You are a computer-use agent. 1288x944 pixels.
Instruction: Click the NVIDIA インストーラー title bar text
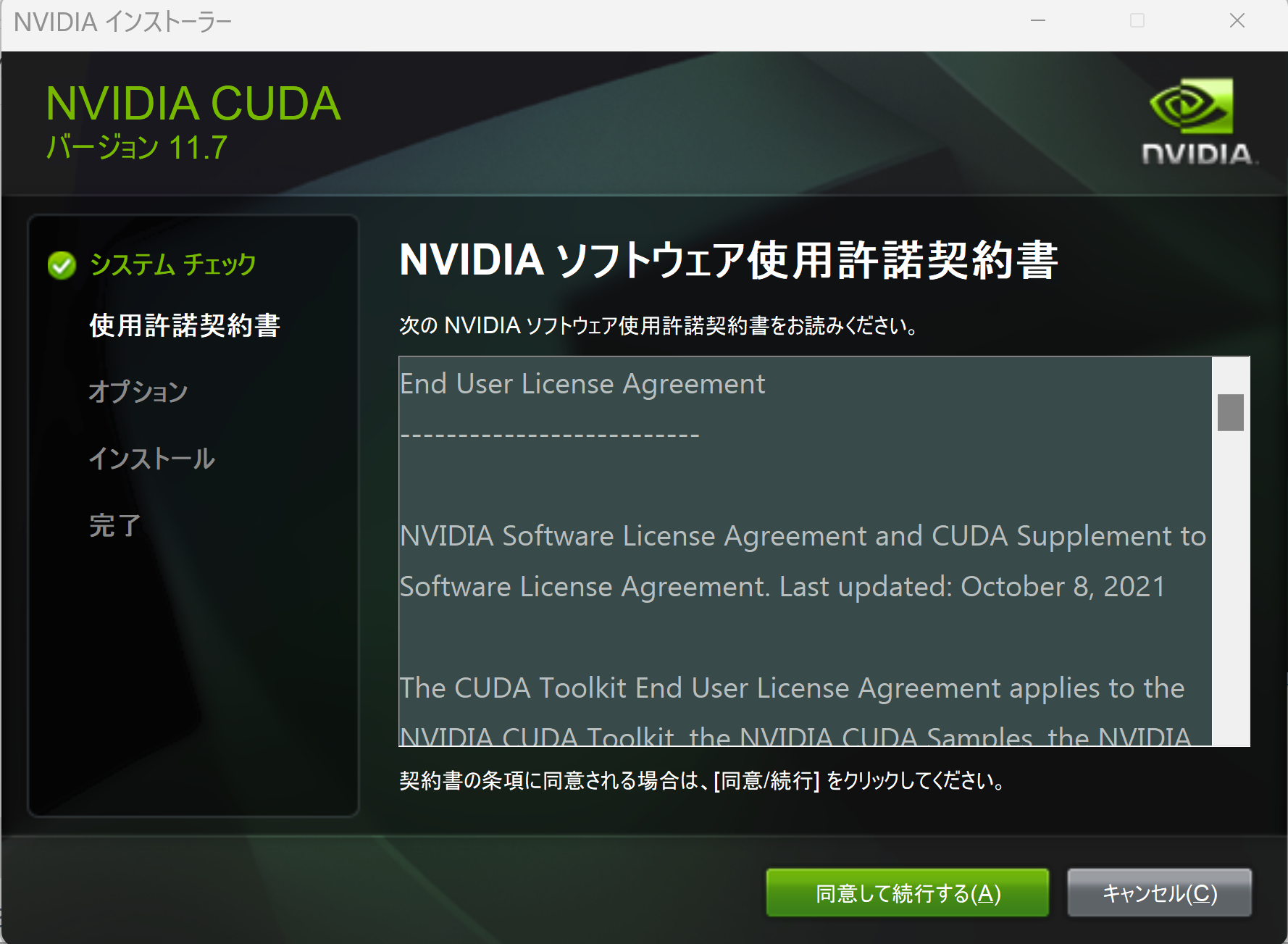click(x=122, y=22)
